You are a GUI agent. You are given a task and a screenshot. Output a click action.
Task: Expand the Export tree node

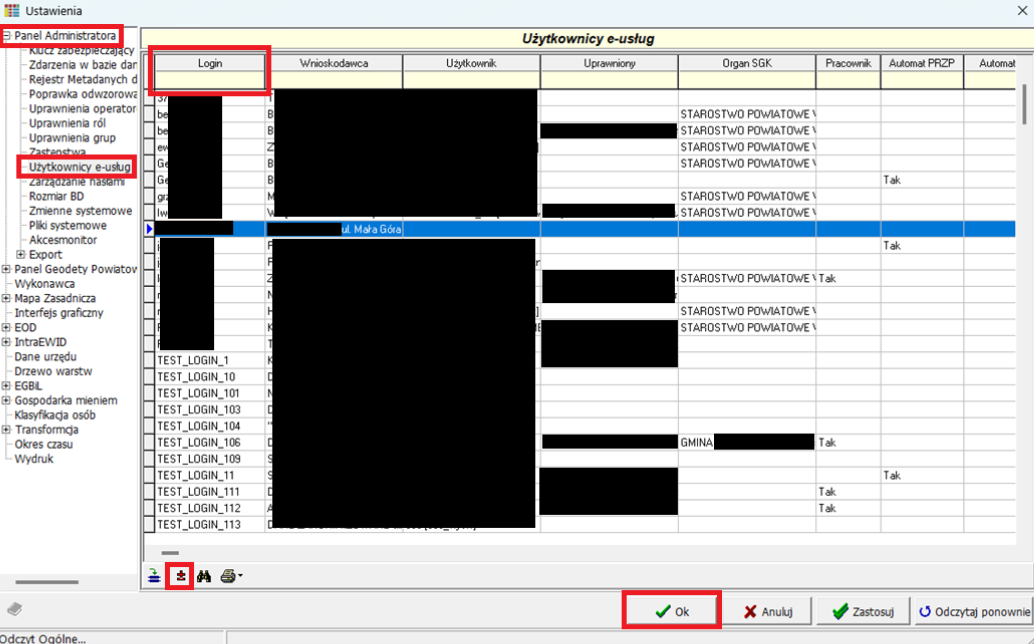pyautogui.click(x=21, y=254)
